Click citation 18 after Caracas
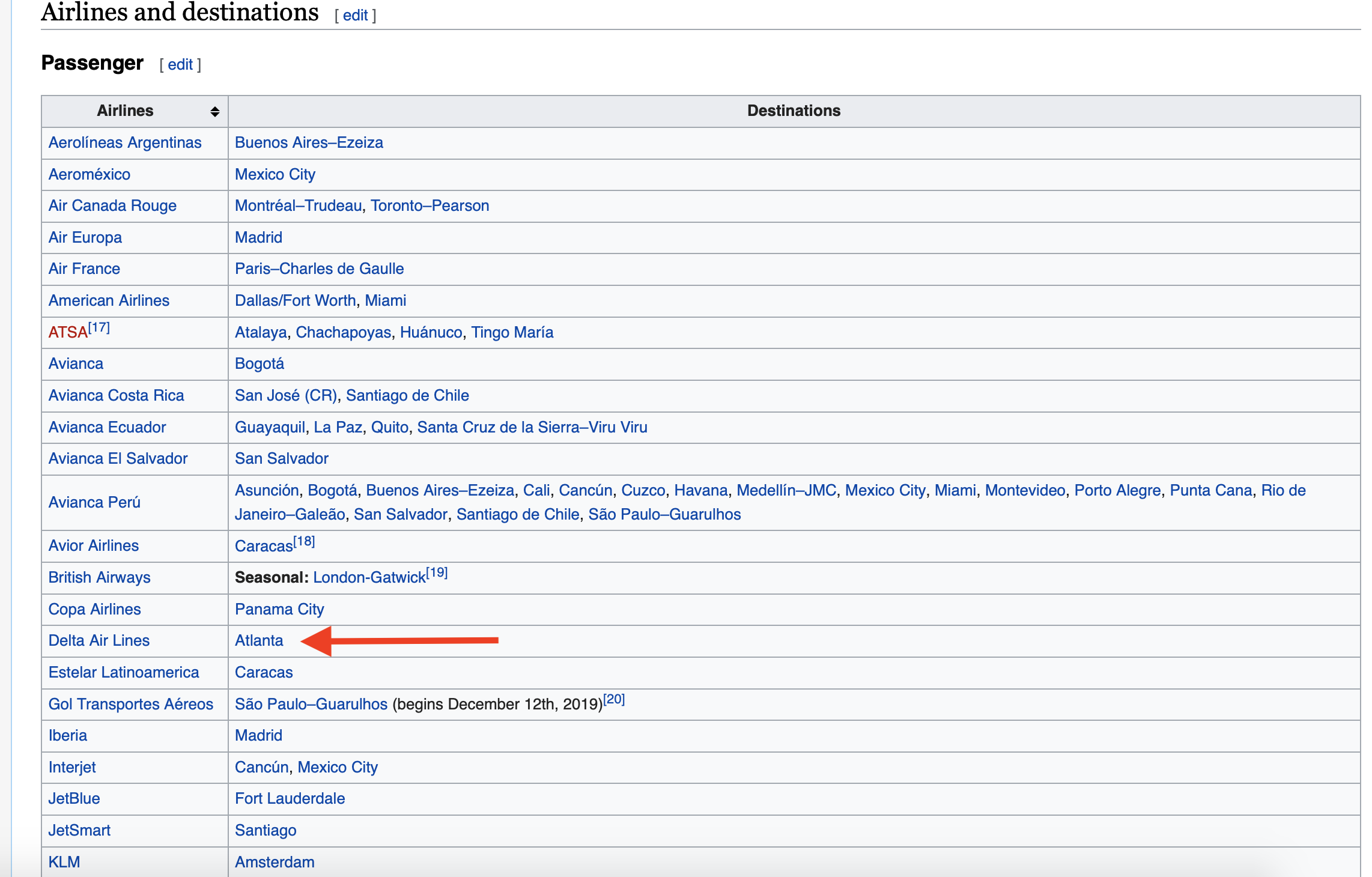 tap(304, 541)
